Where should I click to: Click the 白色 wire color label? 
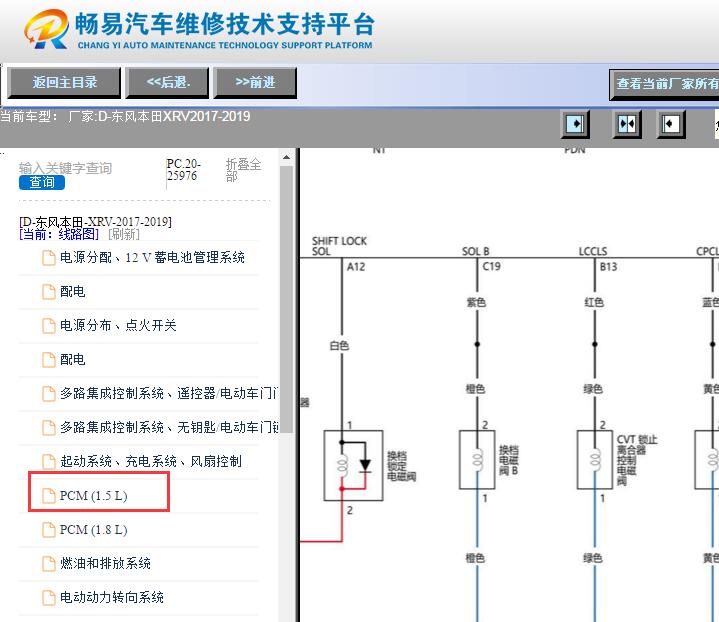point(339,346)
